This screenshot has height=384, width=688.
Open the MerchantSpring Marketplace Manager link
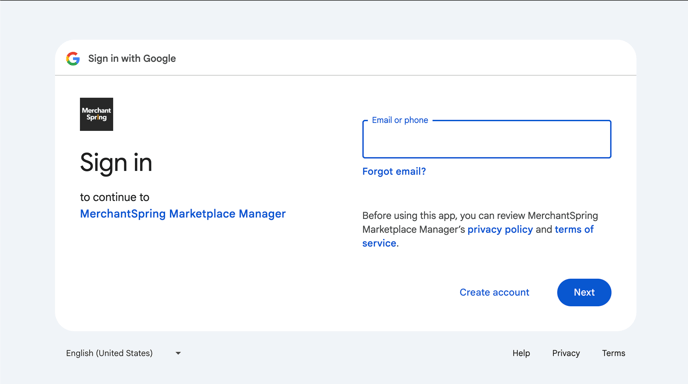click(x=183, y=214)
